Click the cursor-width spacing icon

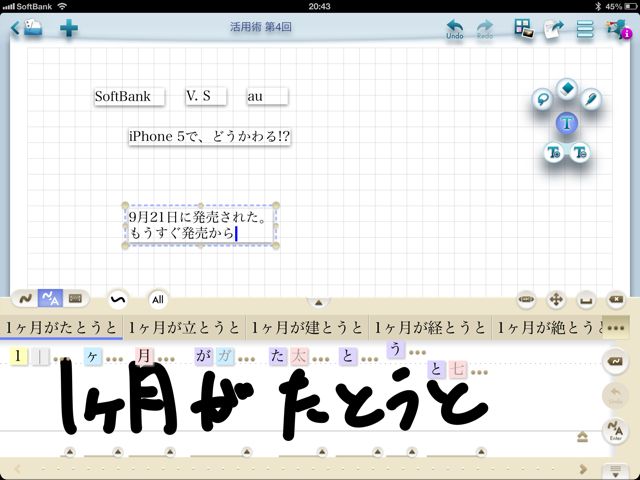(526, 300)
